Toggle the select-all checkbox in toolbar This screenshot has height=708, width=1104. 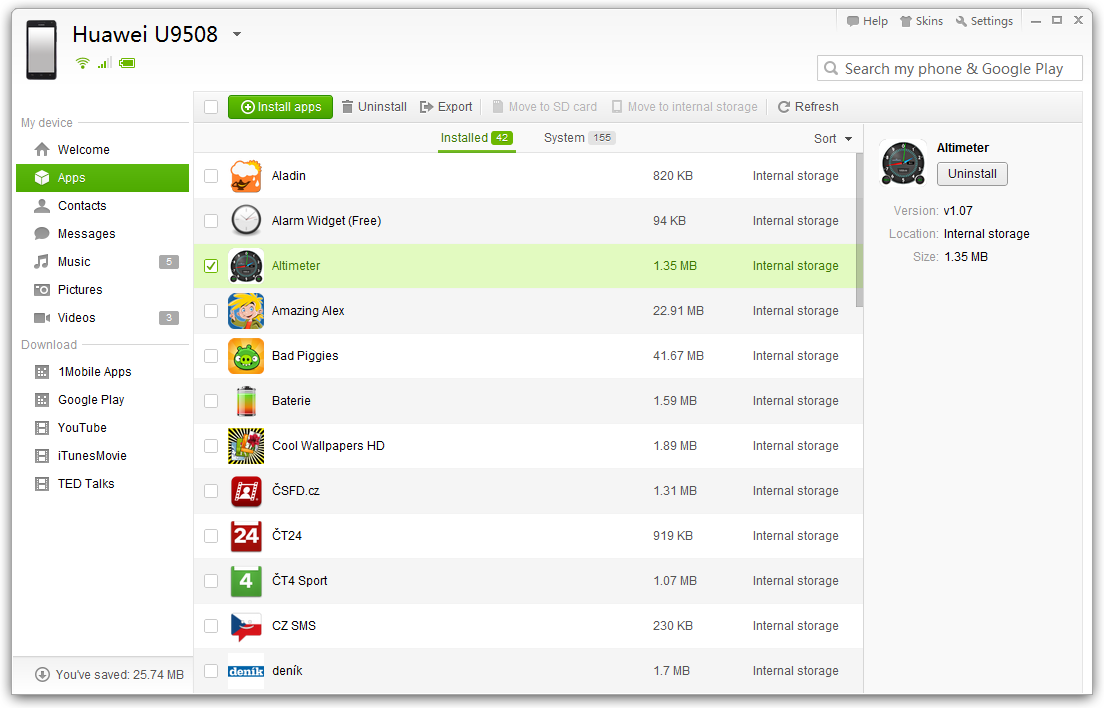coord(211,107)
